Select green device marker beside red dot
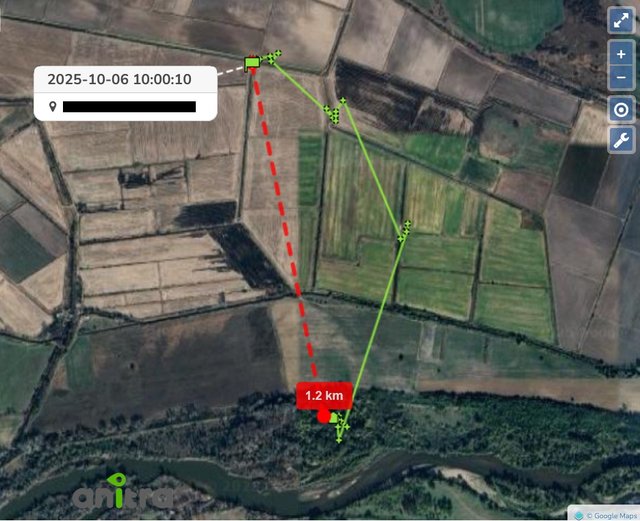 click(334, 418)
